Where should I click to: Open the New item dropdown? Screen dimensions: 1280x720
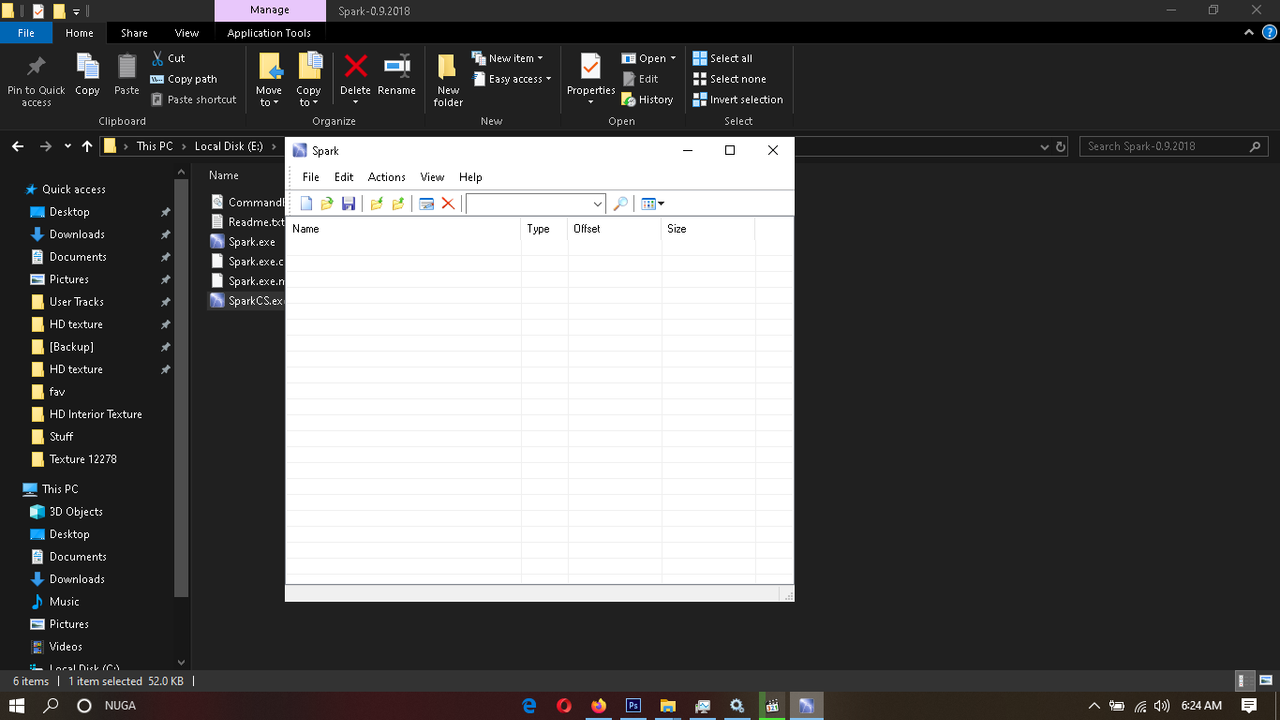pyautogui.click(x=508, y=58)
